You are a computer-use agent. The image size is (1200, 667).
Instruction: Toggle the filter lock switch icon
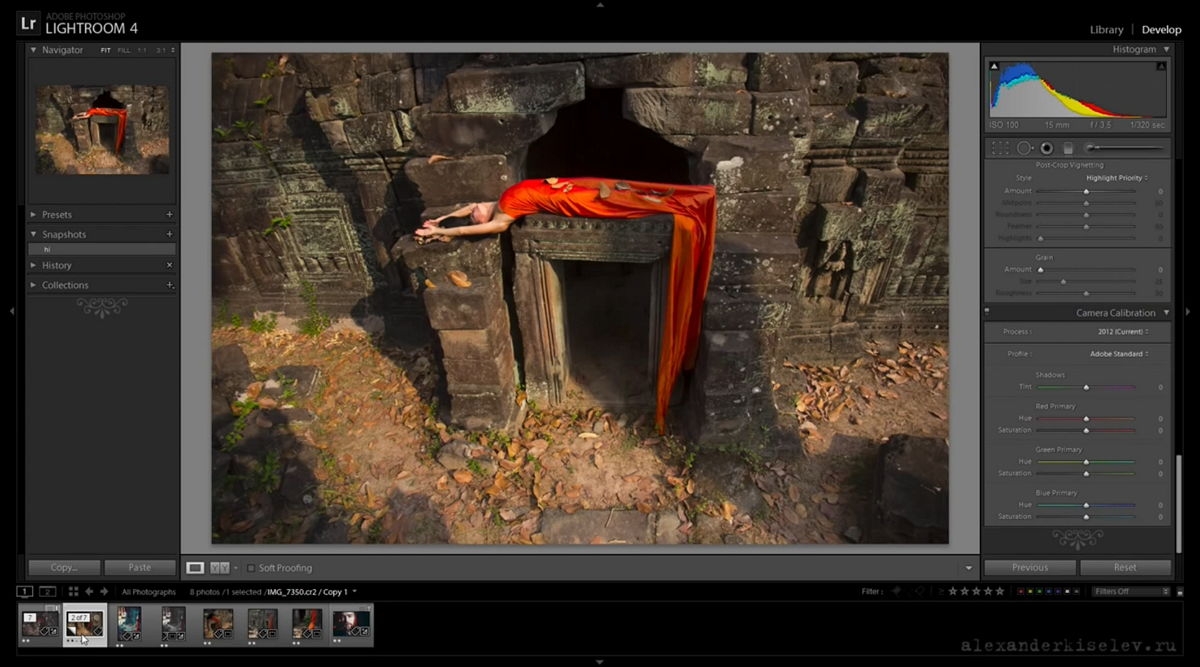1178,592
